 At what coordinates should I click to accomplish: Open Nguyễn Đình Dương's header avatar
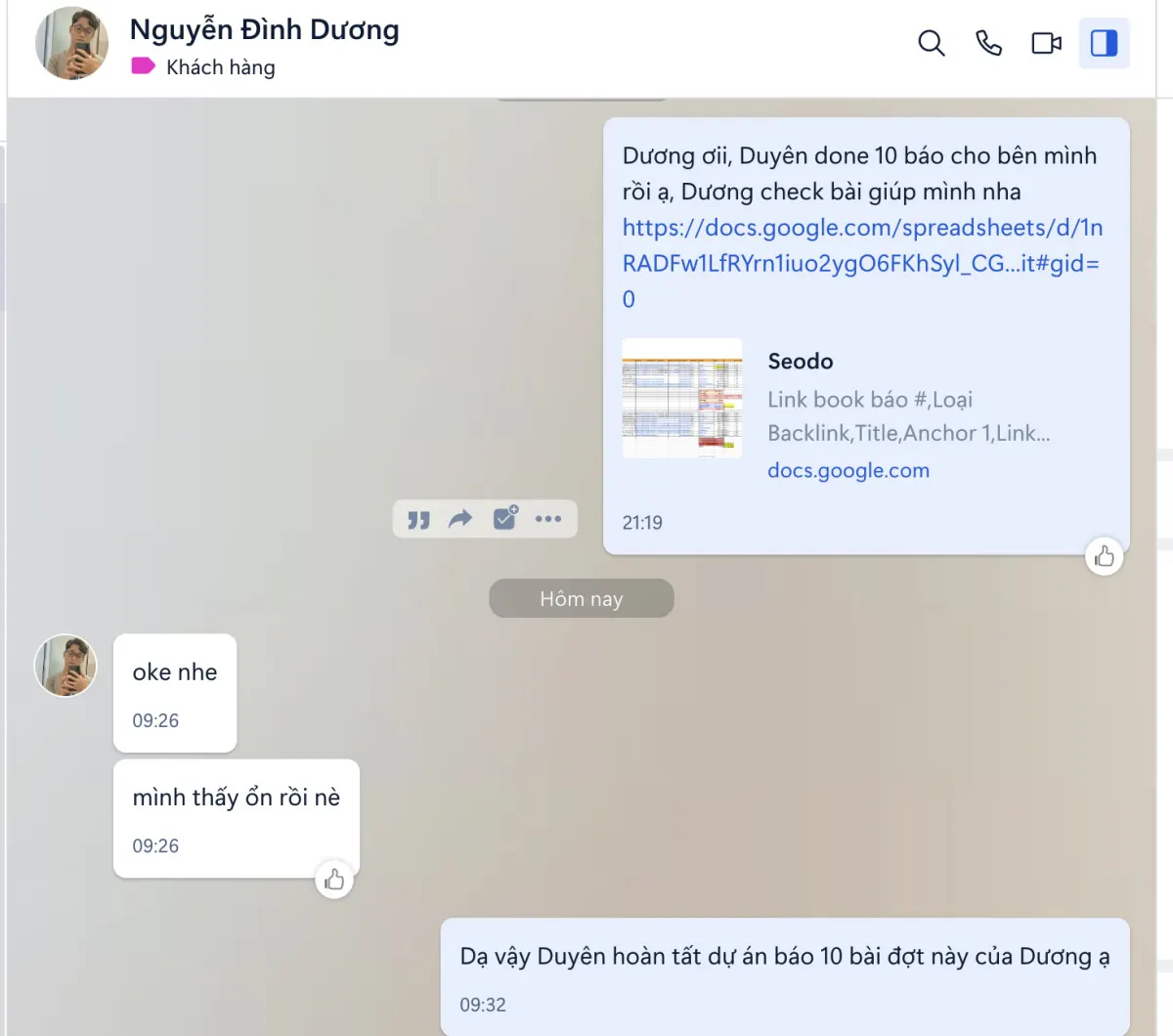72,43
